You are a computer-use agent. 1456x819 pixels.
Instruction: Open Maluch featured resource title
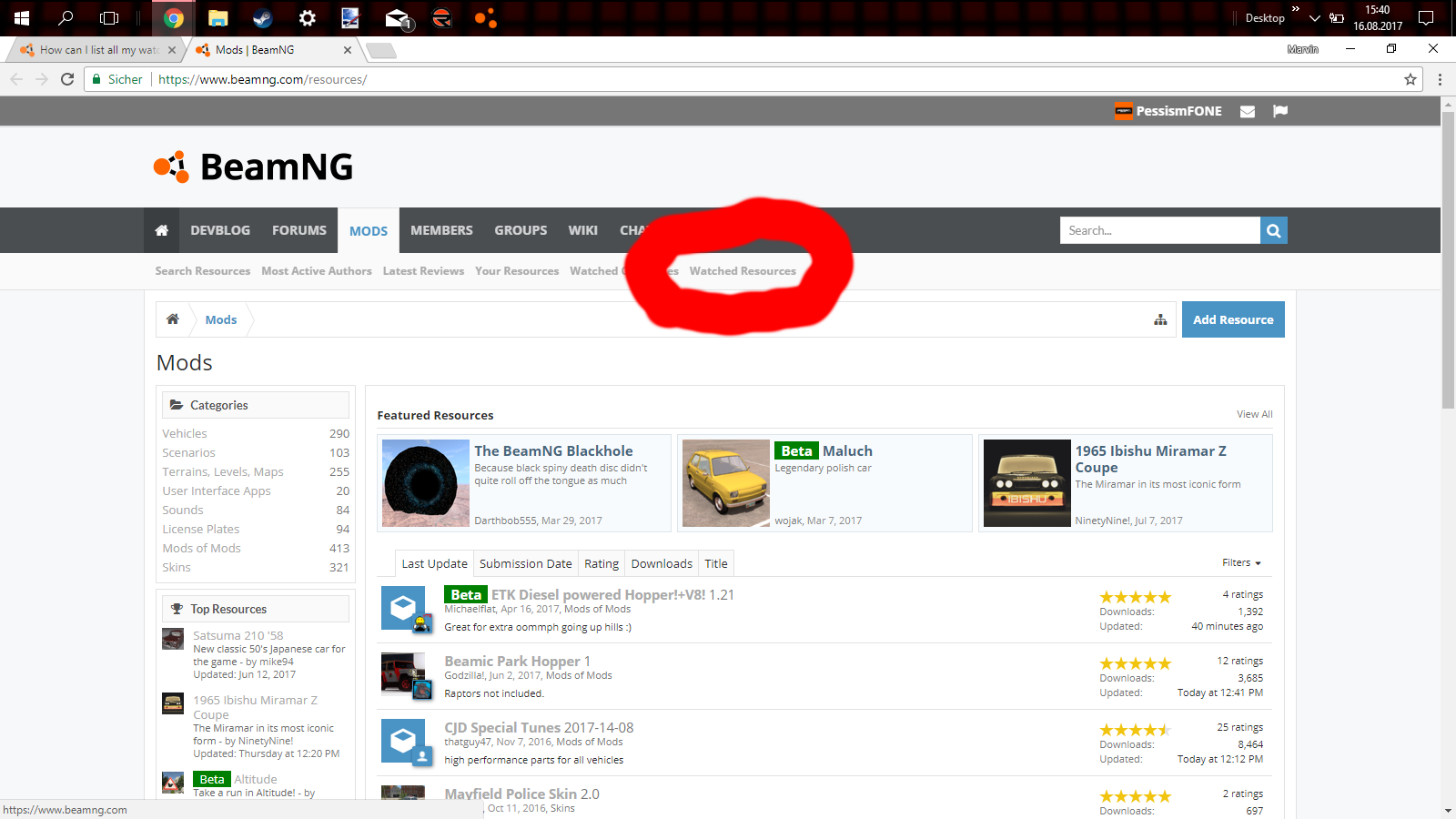847,450
